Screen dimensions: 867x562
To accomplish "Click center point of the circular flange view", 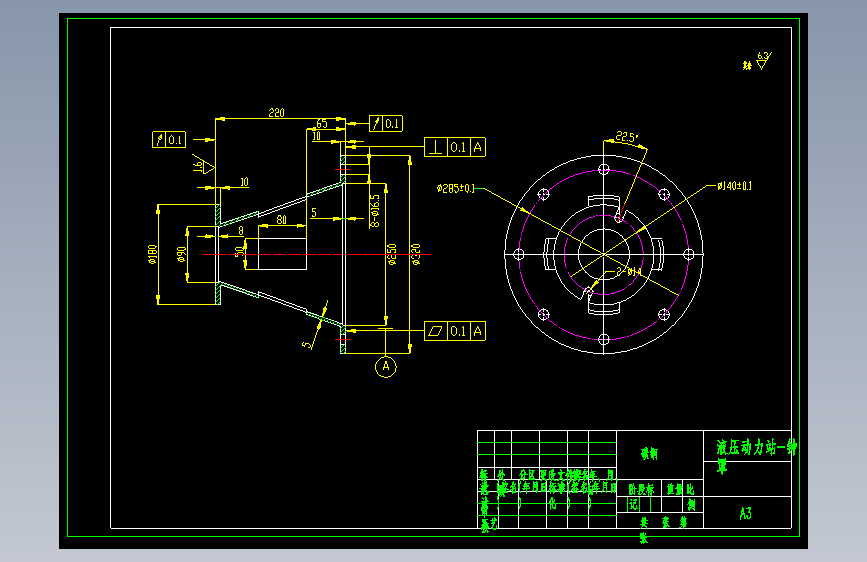I will tap(604, 254).
